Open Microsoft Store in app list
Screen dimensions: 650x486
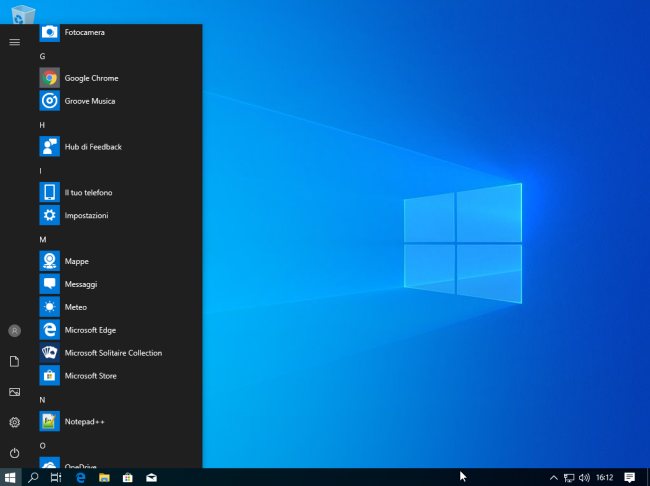(x=90, y=376)
